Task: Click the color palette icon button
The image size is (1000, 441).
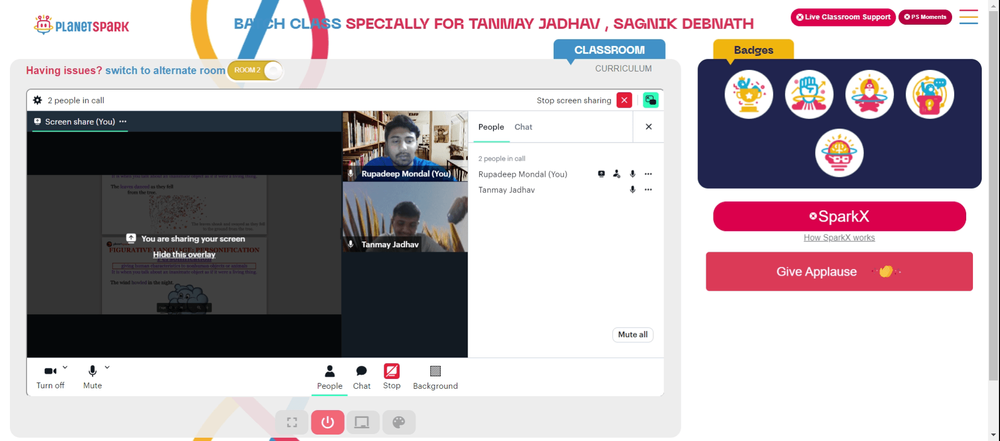Action: [x=399, y=422]
